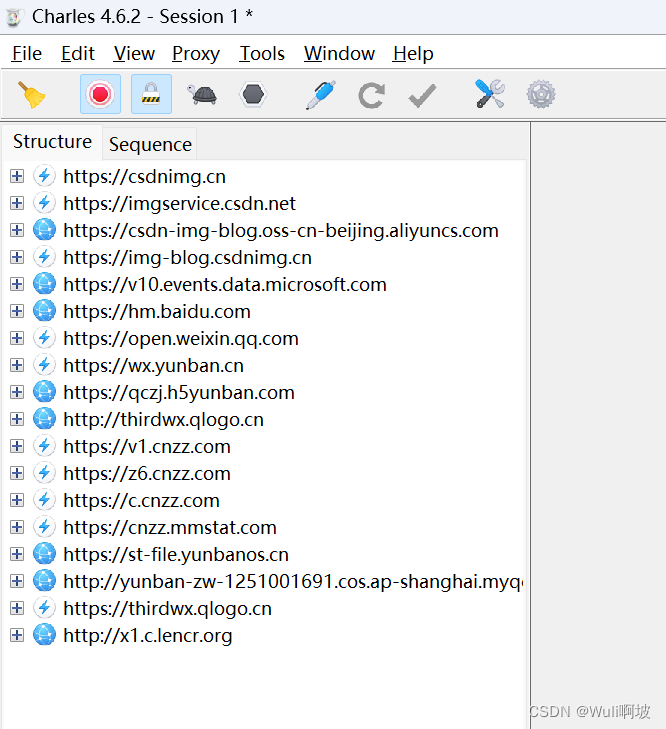The image size is (666, 729).
Task: Expand the https://c.cnzz.com node
Action: [x=17, y=500]
